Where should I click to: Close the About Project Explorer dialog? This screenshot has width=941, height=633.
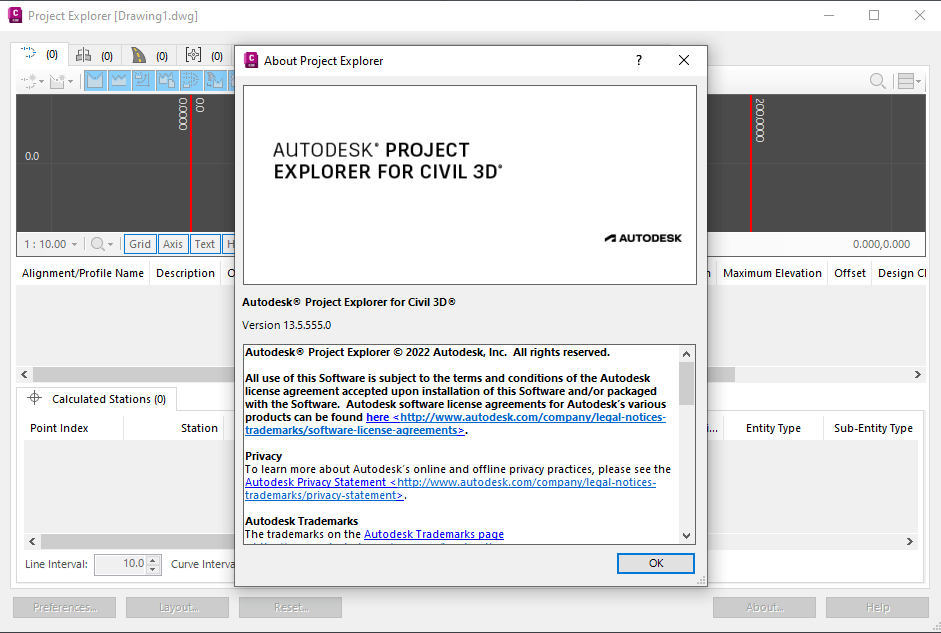pos(684,60)
